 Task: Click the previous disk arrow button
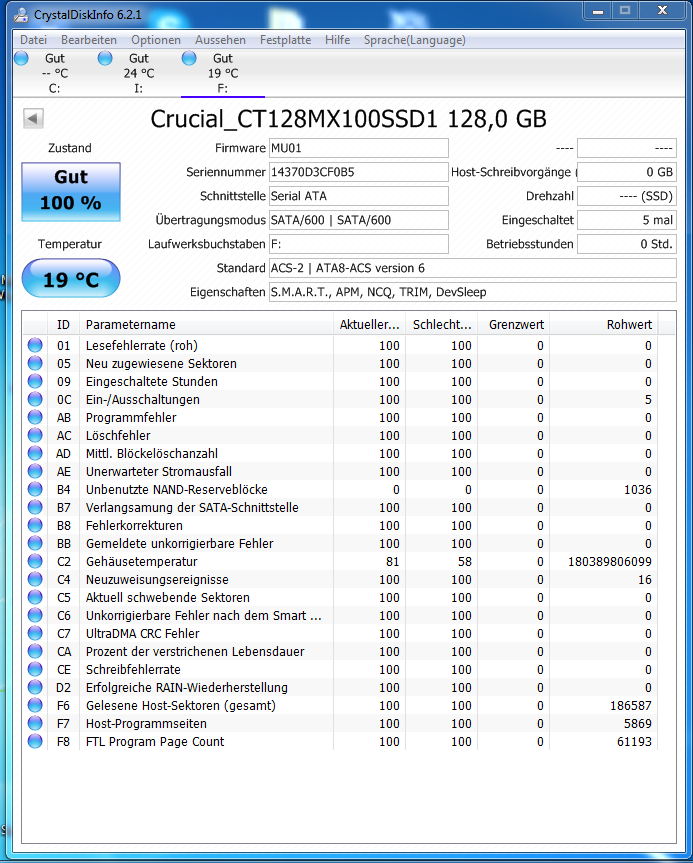(33, 118)
